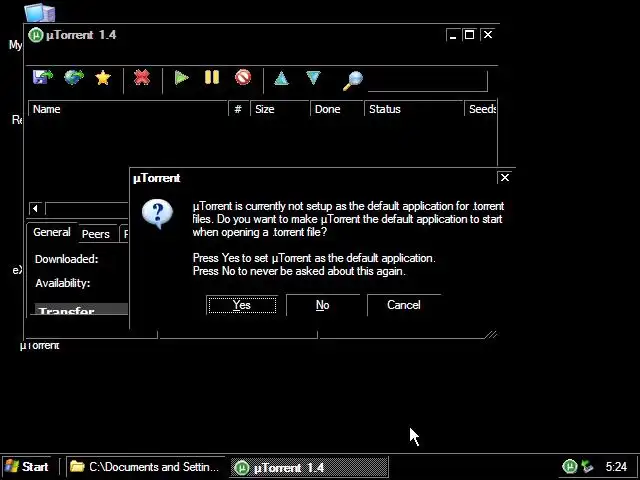Click the Add Torrent toolbar icon

(x=43, y=77)
